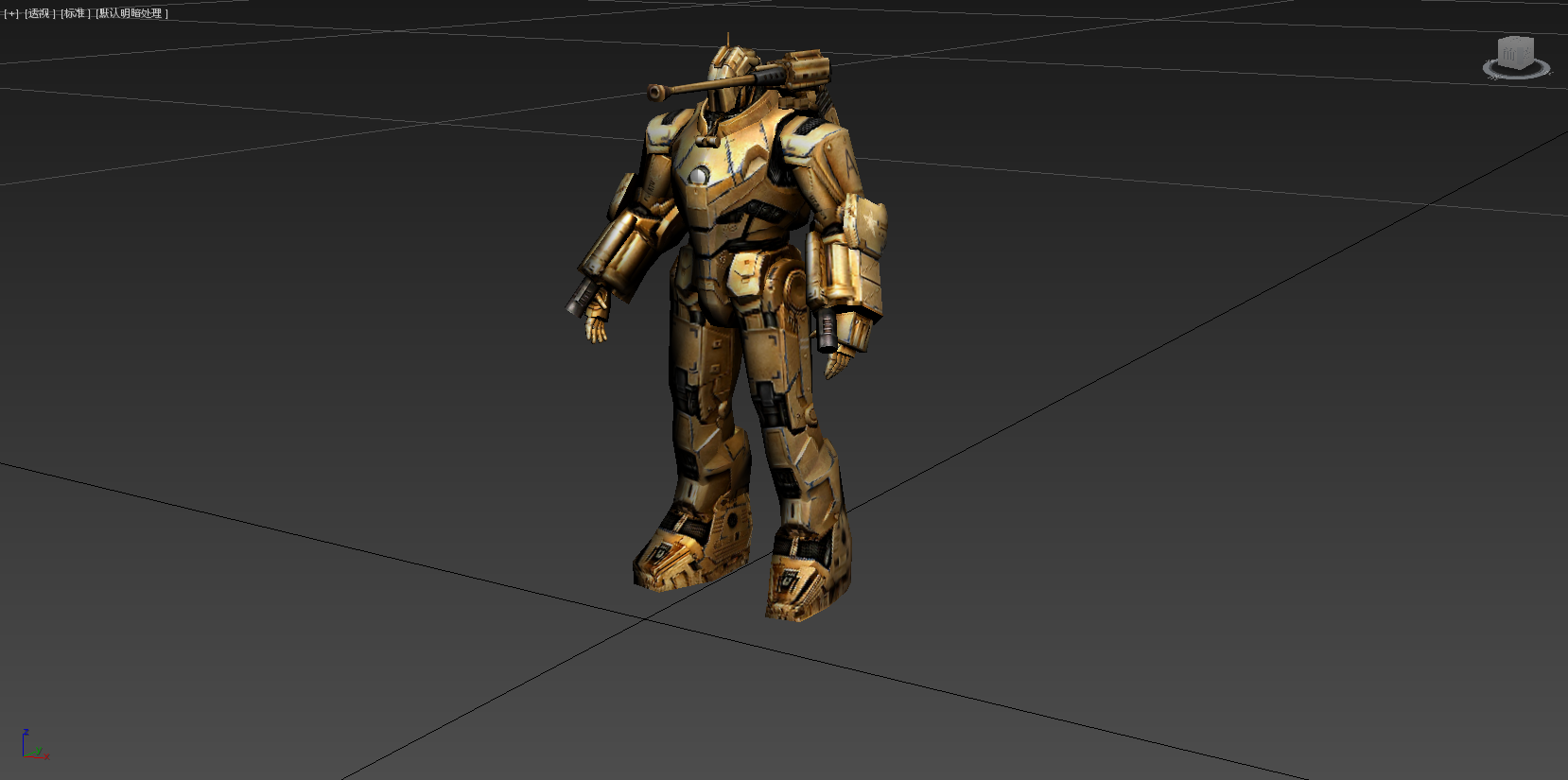Open the 默认明暗处理 shading menu
Image resolution: width=1568 pixels, height=780 pixels.
pyautogui.click(x=131, y=13)
